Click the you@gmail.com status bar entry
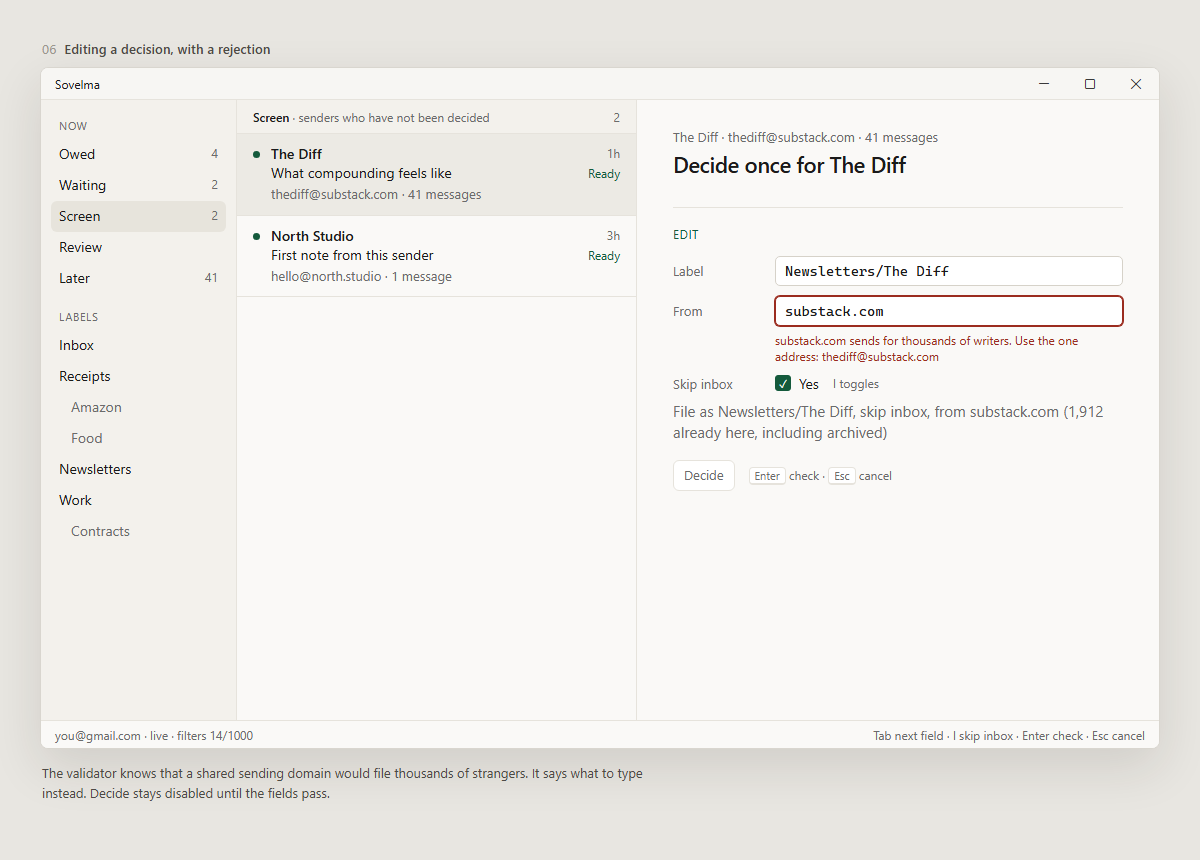1200x860 pixels. 98,736
